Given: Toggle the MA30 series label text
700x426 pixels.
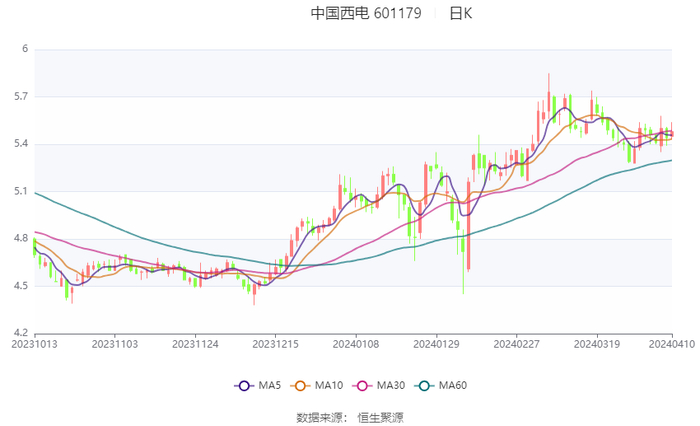Looking at the screenshot, I should [393, 386].
